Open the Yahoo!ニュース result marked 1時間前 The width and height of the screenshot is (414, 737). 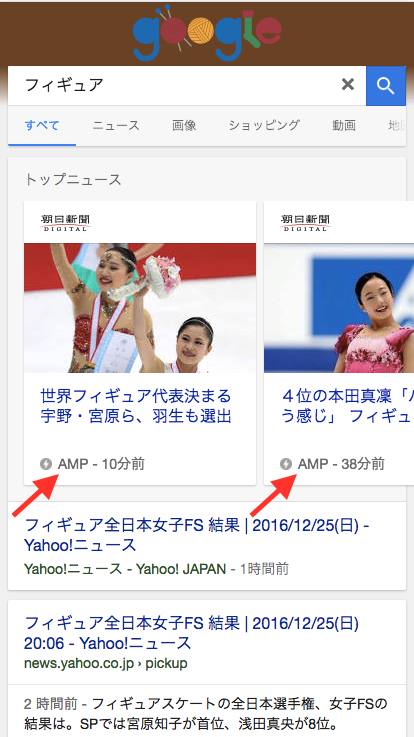(196, 535)
